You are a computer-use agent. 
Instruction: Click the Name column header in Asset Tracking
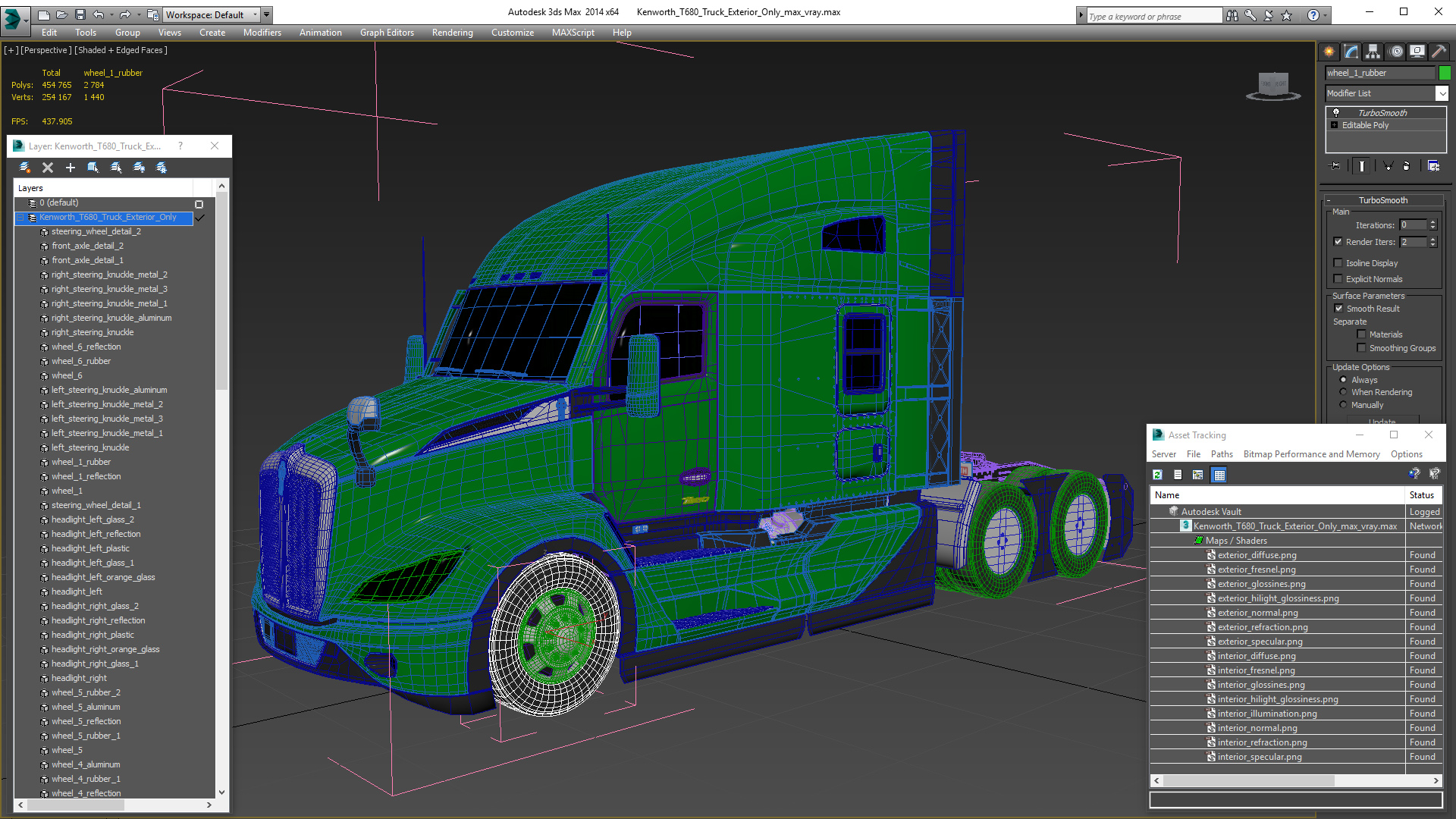tap(1277, 495)
